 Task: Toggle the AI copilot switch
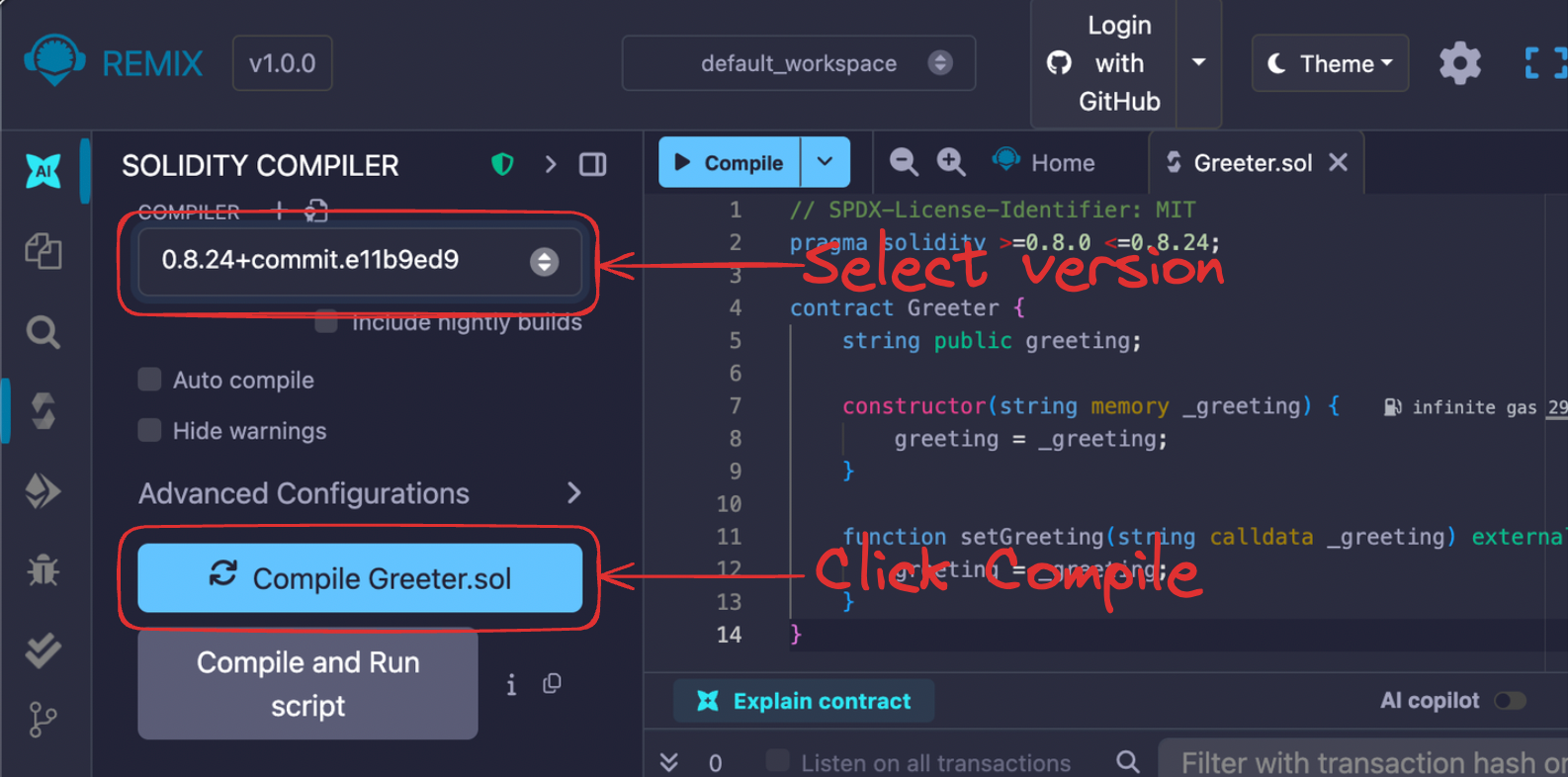pyautogui.click(x=1510, y=701)
